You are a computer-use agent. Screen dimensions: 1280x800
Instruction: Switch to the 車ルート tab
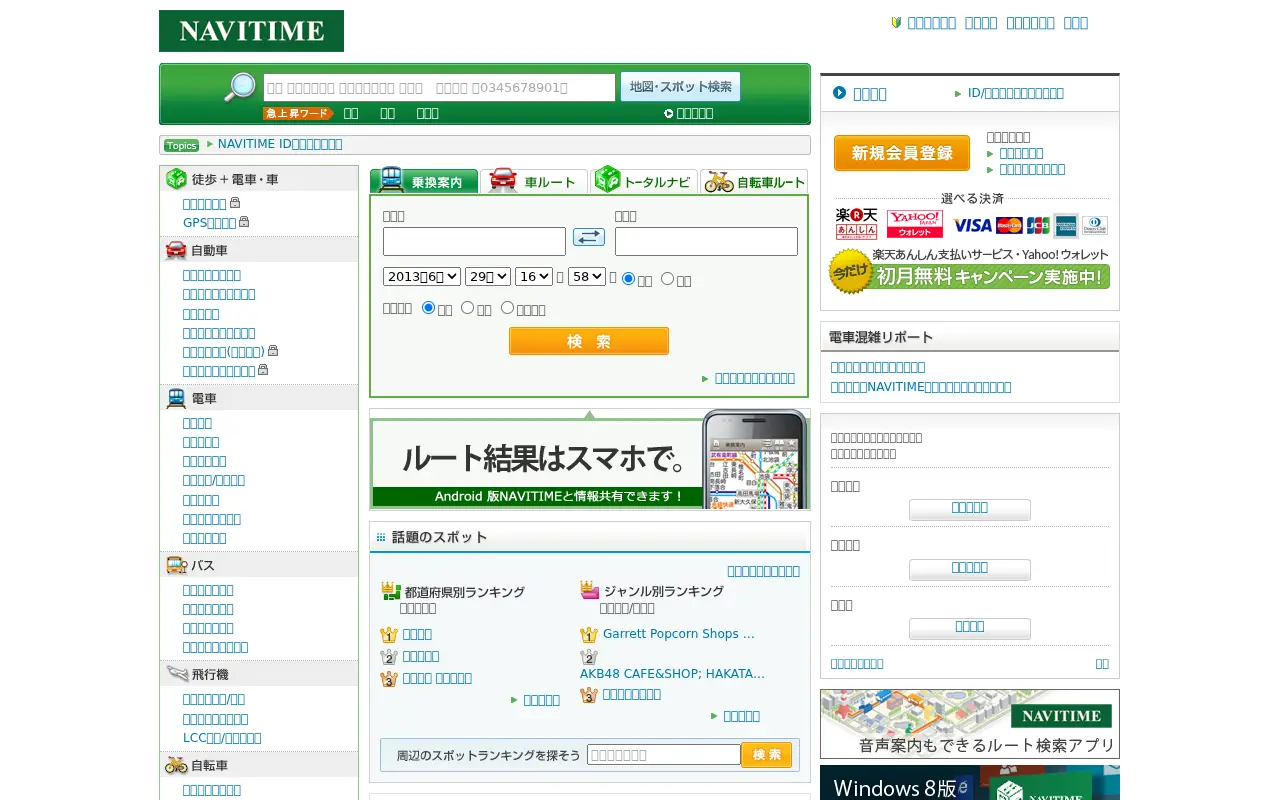pos(534,180)
